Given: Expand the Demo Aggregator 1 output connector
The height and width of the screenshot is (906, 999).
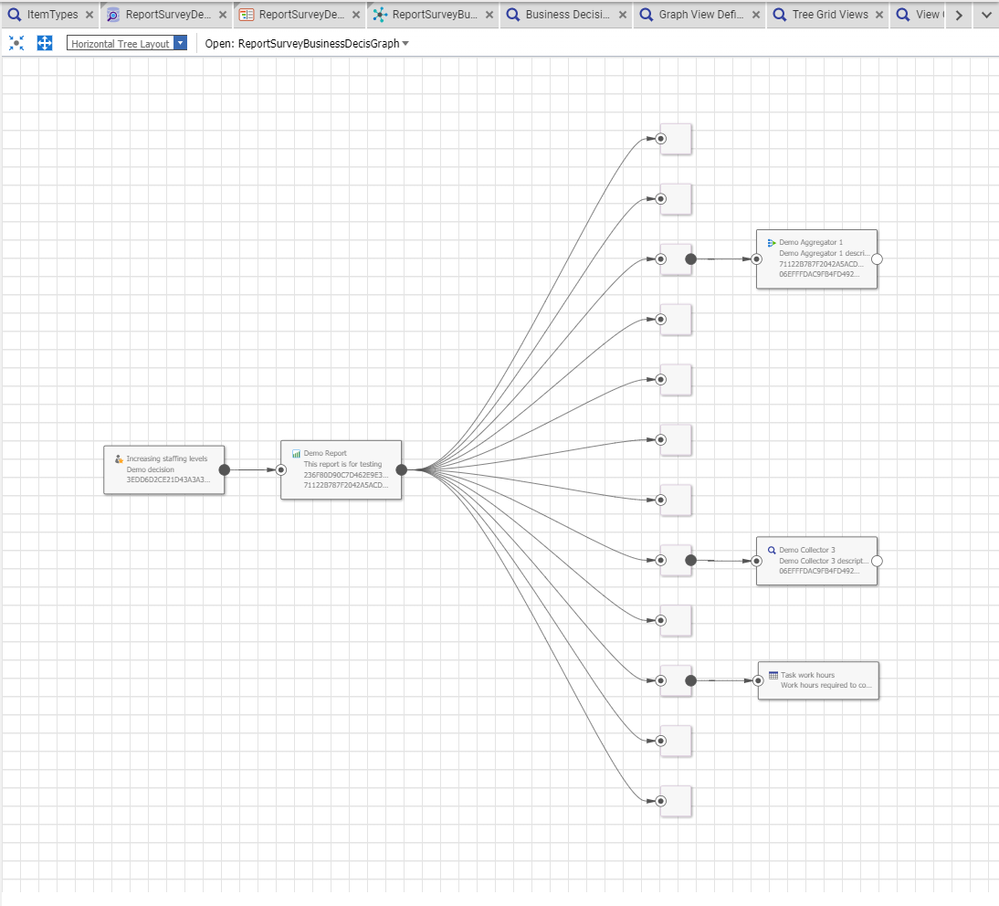Looking at the screenshot, I should [x=877, y=258].
